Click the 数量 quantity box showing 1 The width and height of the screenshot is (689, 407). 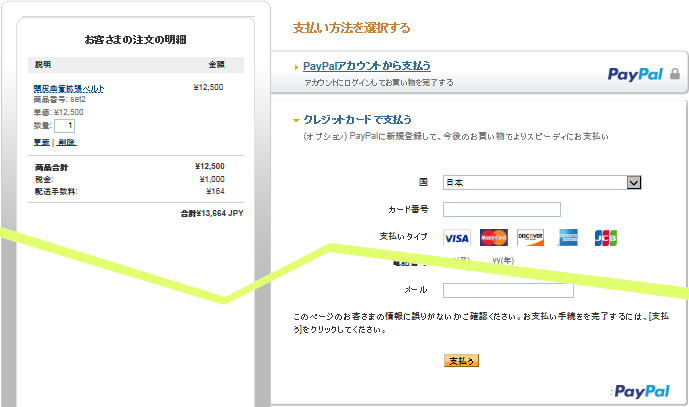pyautogui.click(x=64, y=126)
